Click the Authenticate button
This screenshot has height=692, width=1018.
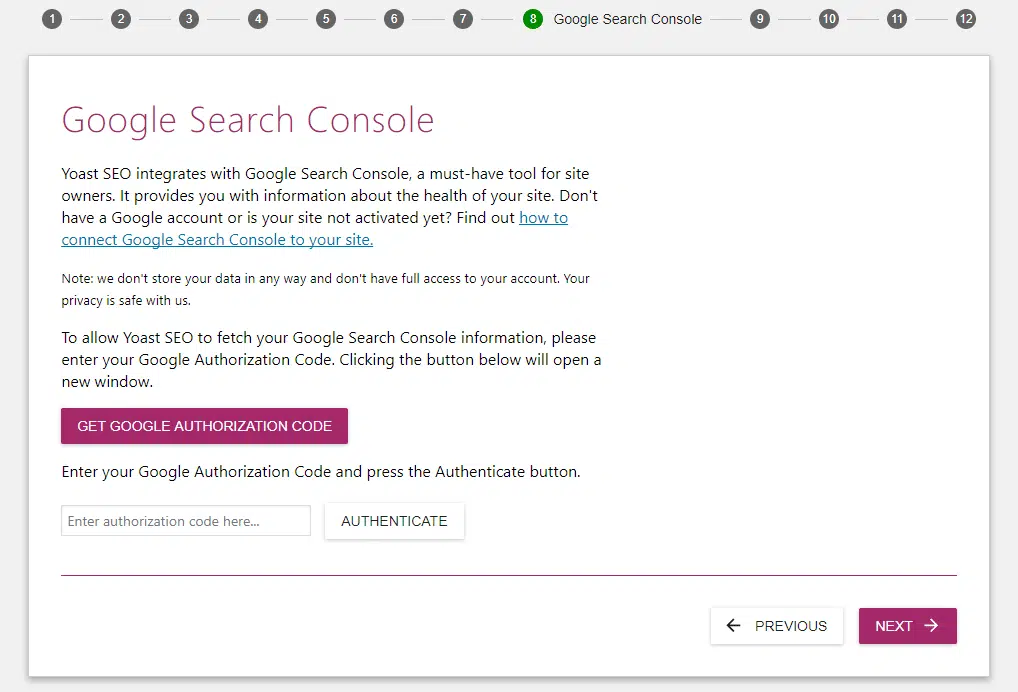(394, 521)
